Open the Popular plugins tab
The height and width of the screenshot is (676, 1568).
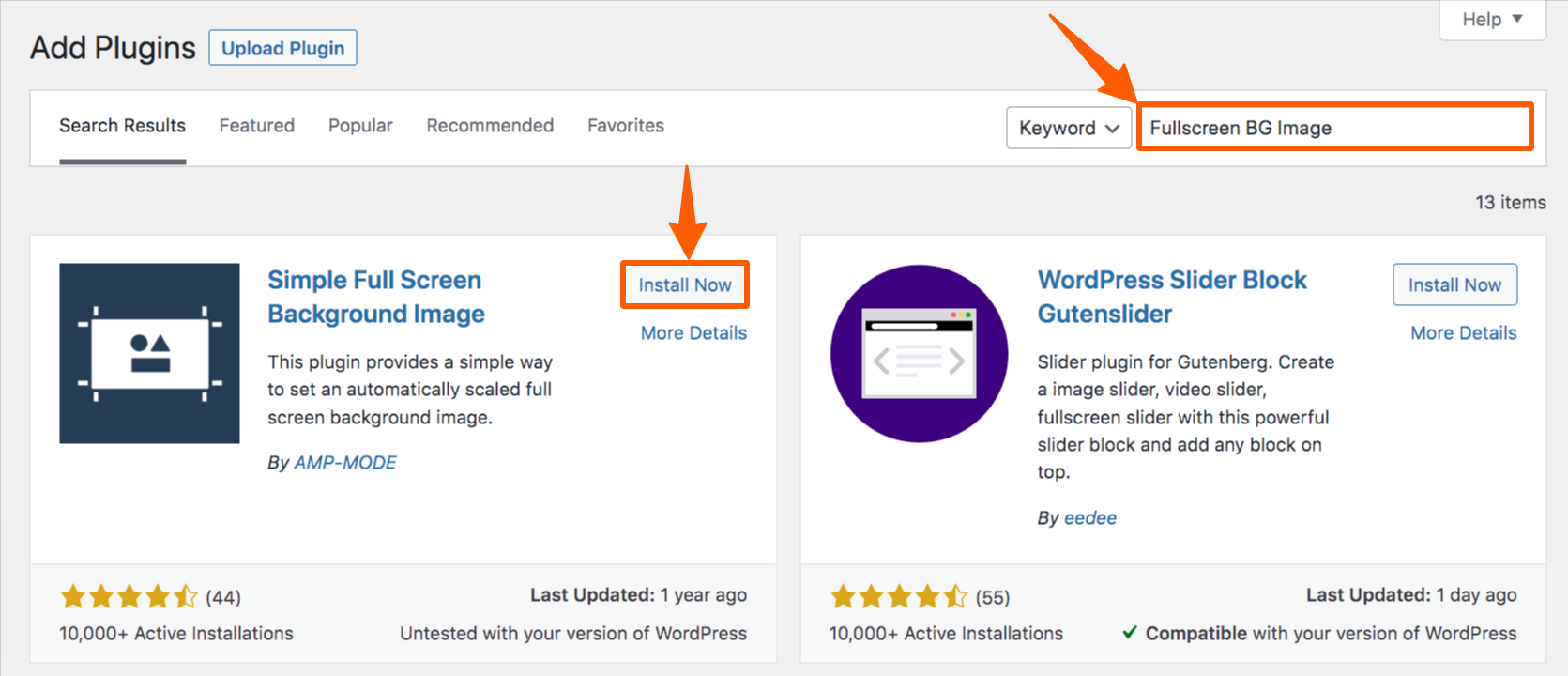359,125
